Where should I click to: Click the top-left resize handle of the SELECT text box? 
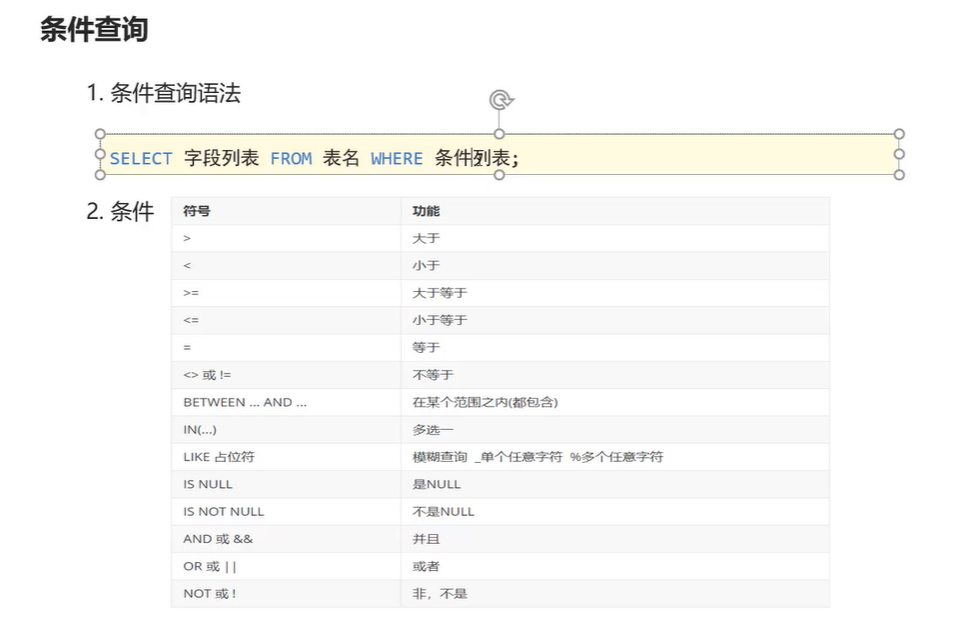click(100, 134)
